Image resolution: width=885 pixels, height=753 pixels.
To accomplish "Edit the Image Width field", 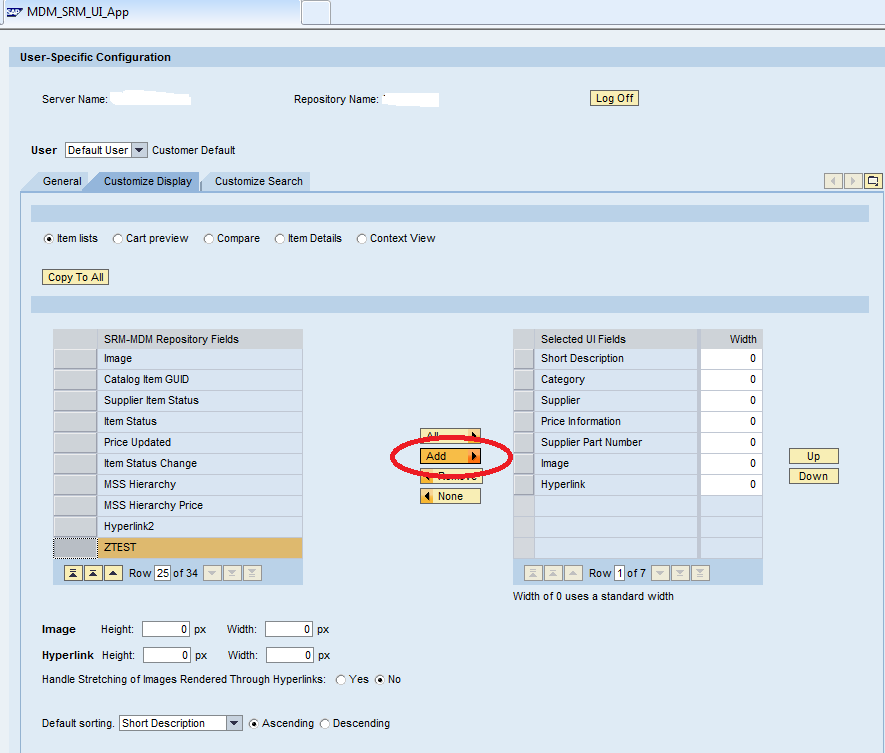I will point(289,629).
